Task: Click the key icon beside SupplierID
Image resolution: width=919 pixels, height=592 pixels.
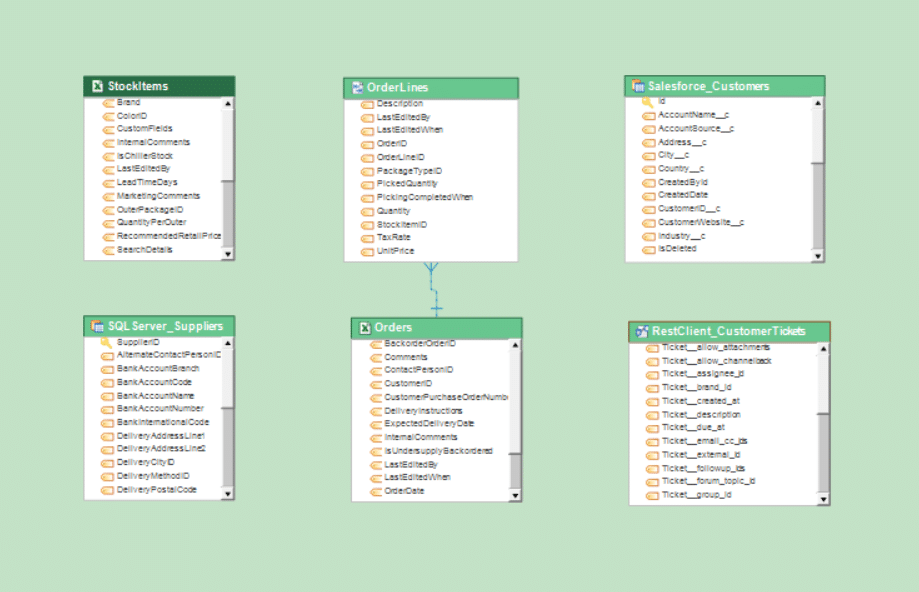Action: point(107,342)
